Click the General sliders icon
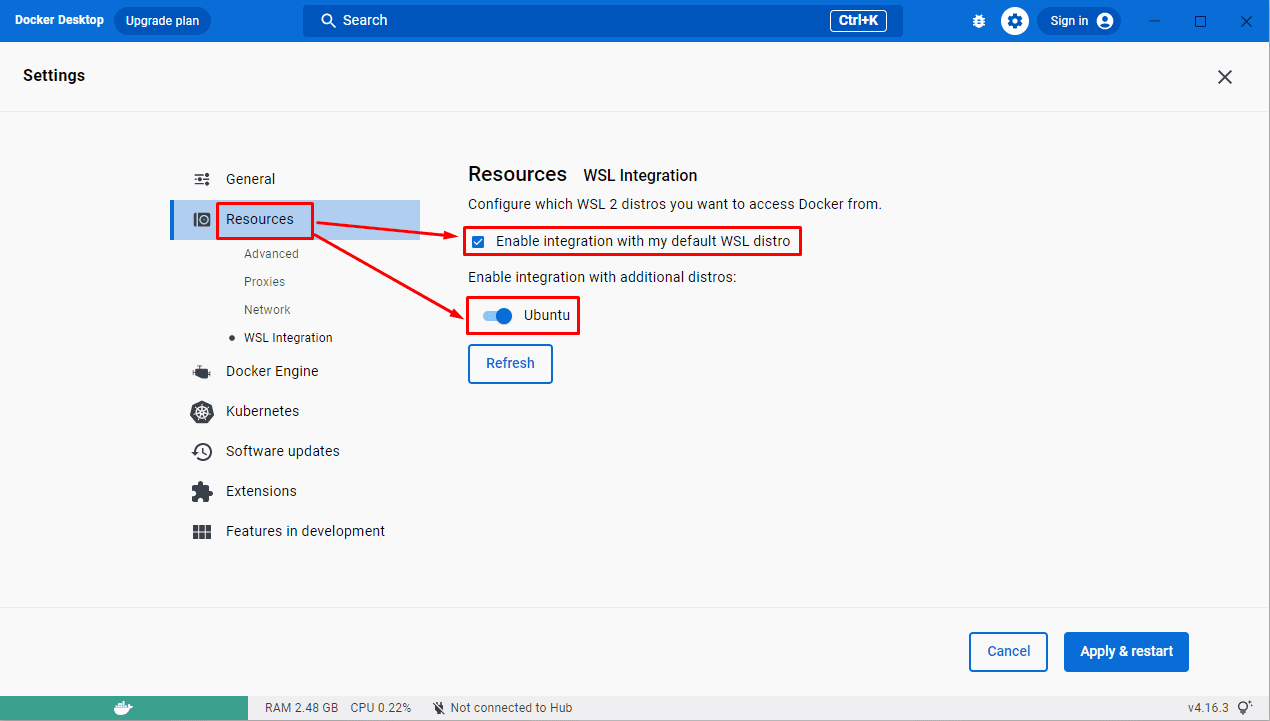The height and width of the screenshot is (721, 1270). click(x=202, y=179)
